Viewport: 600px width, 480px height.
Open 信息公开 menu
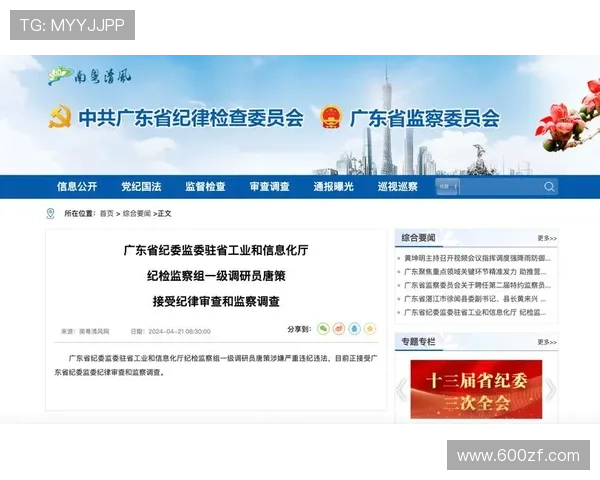[77, 187]
